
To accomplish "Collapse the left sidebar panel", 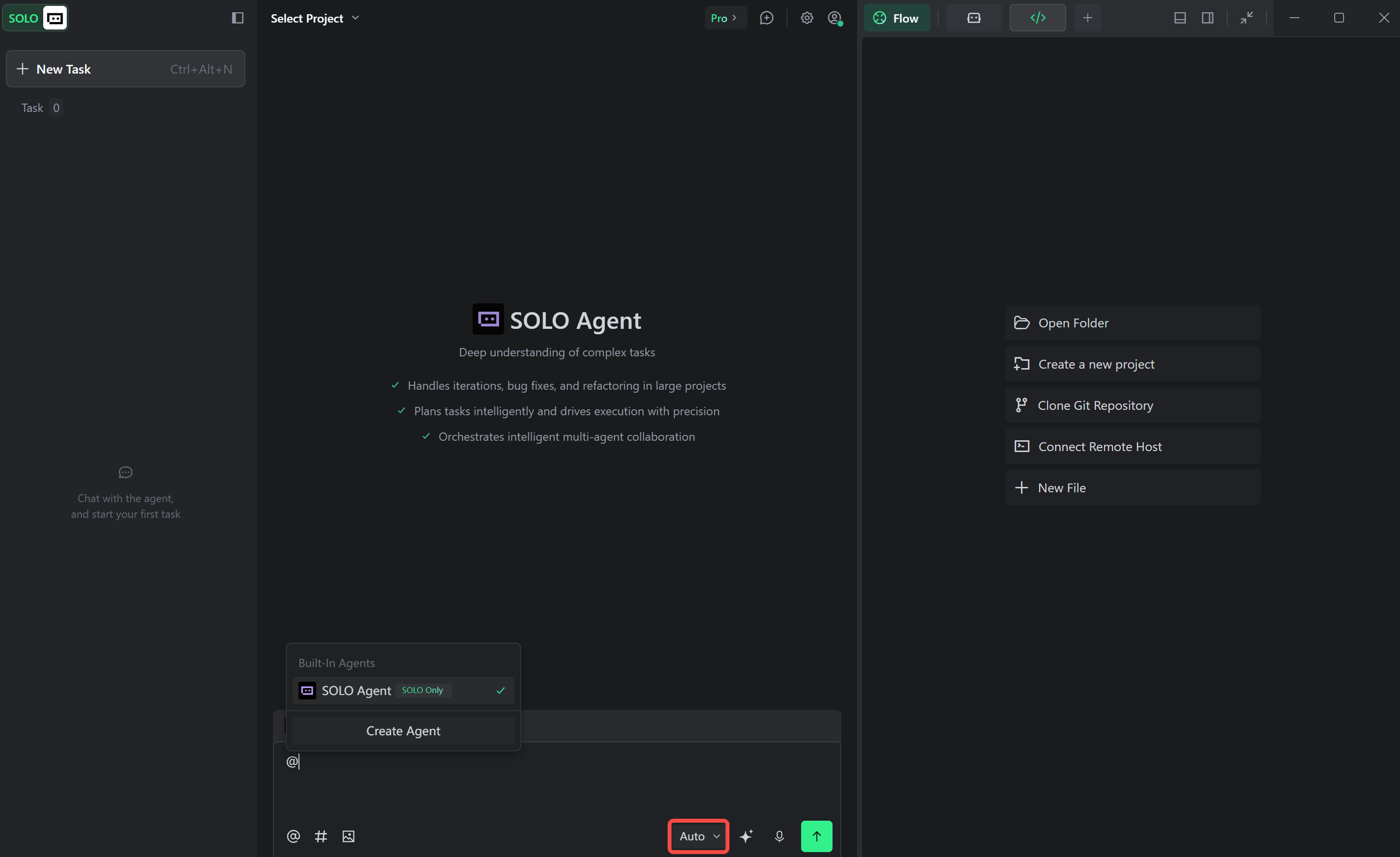I will click(x=238, y=18).
